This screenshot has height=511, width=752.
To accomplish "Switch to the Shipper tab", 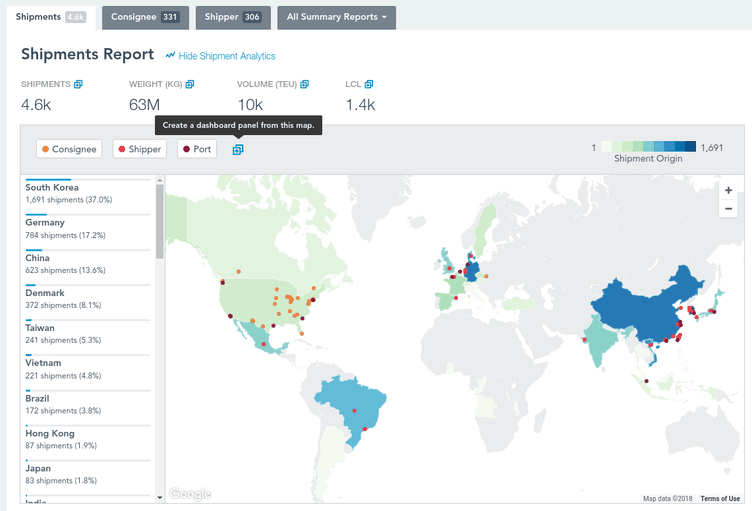I will point(233,17).
